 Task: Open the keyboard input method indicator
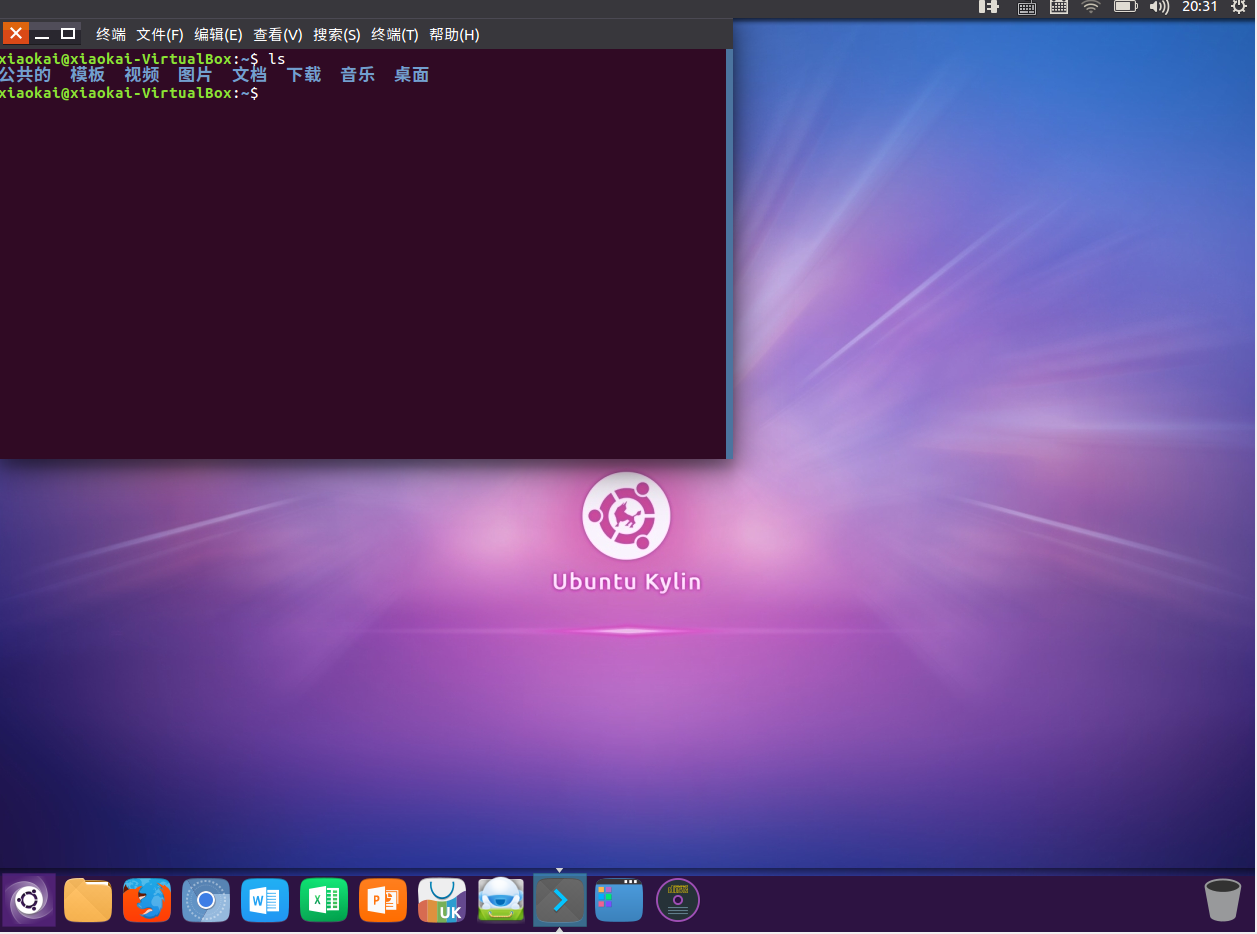coord(1026,7)
